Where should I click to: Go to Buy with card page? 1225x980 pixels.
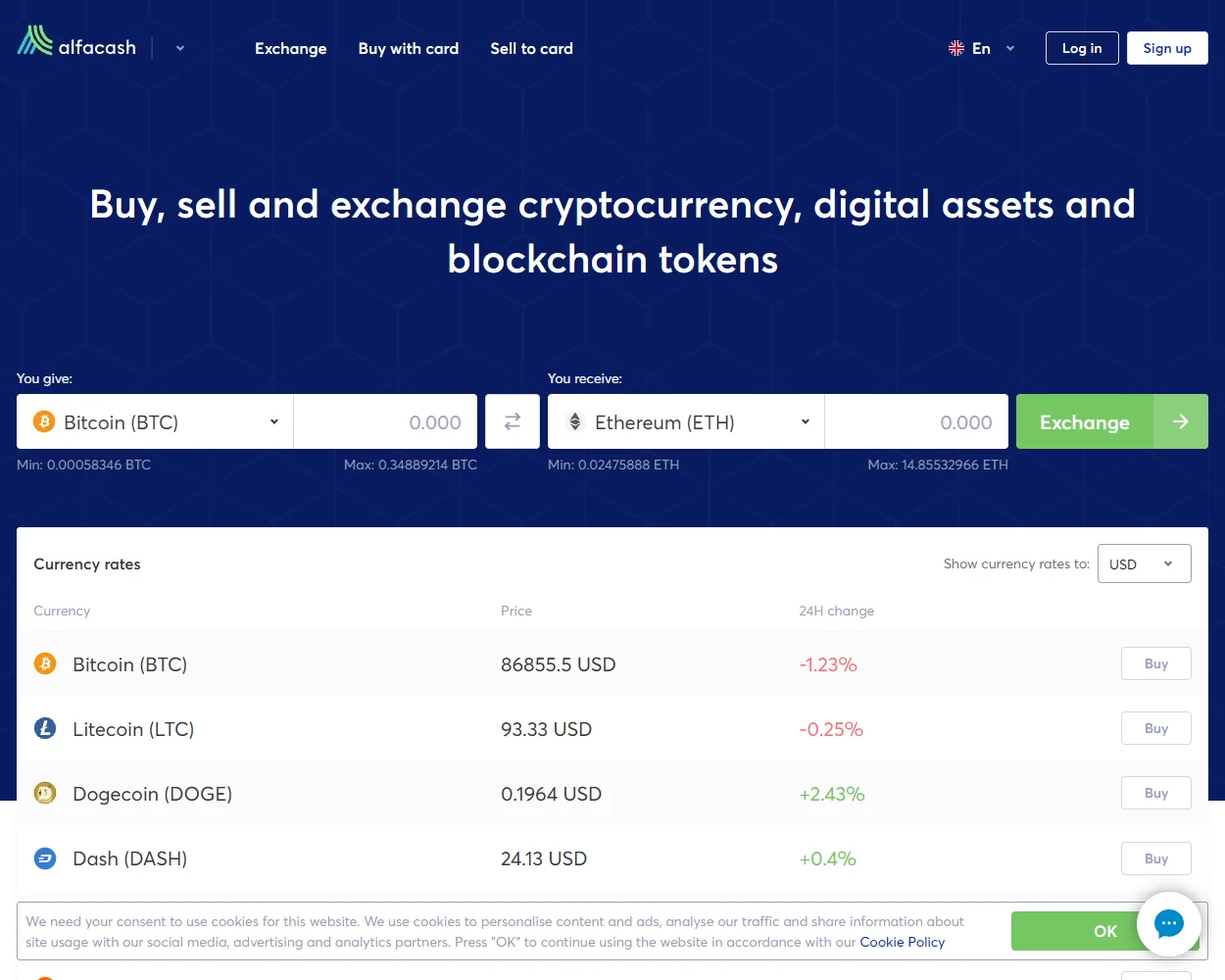[x=409, y=48]
